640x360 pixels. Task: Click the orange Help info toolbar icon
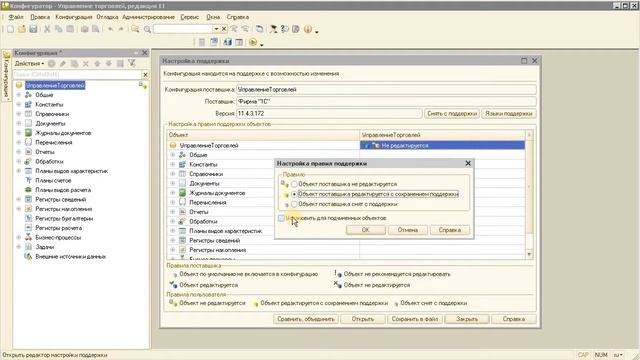(308, 29)
